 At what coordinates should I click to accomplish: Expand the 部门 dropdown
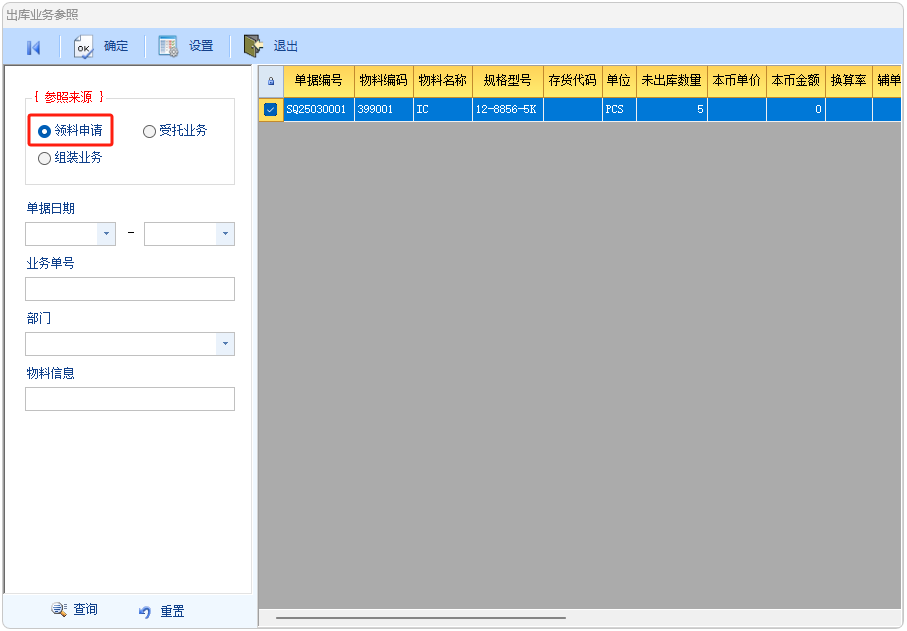225,344
